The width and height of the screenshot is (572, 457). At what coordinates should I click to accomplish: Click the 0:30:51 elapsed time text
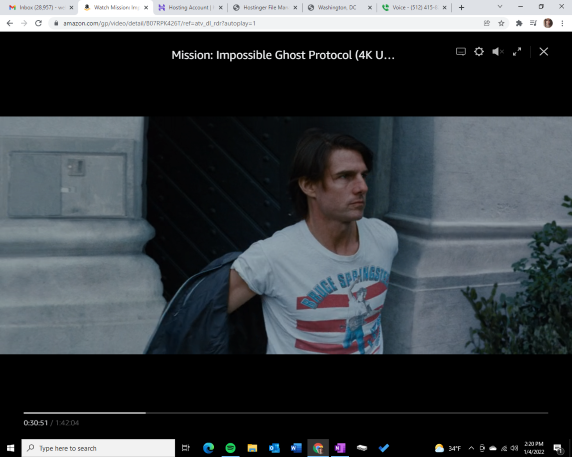point(36,423)
